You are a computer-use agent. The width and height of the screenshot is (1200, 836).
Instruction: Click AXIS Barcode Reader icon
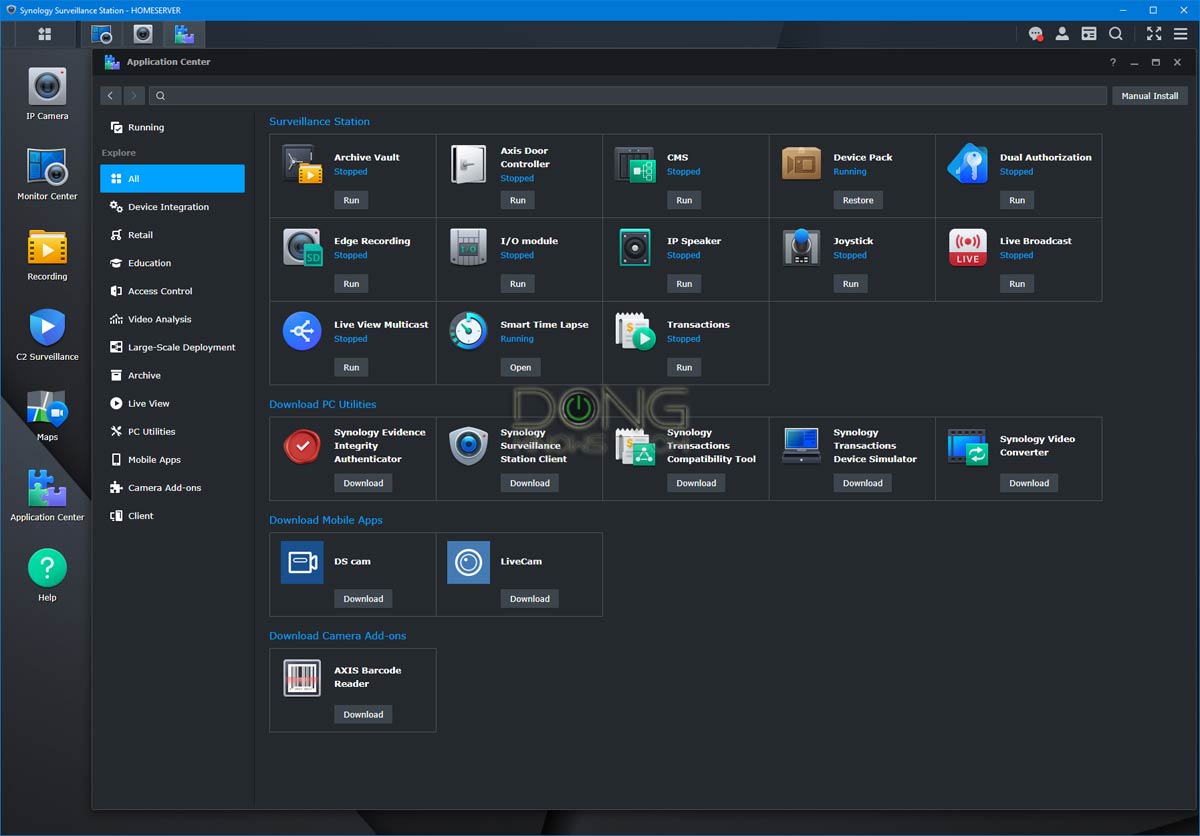302,678
